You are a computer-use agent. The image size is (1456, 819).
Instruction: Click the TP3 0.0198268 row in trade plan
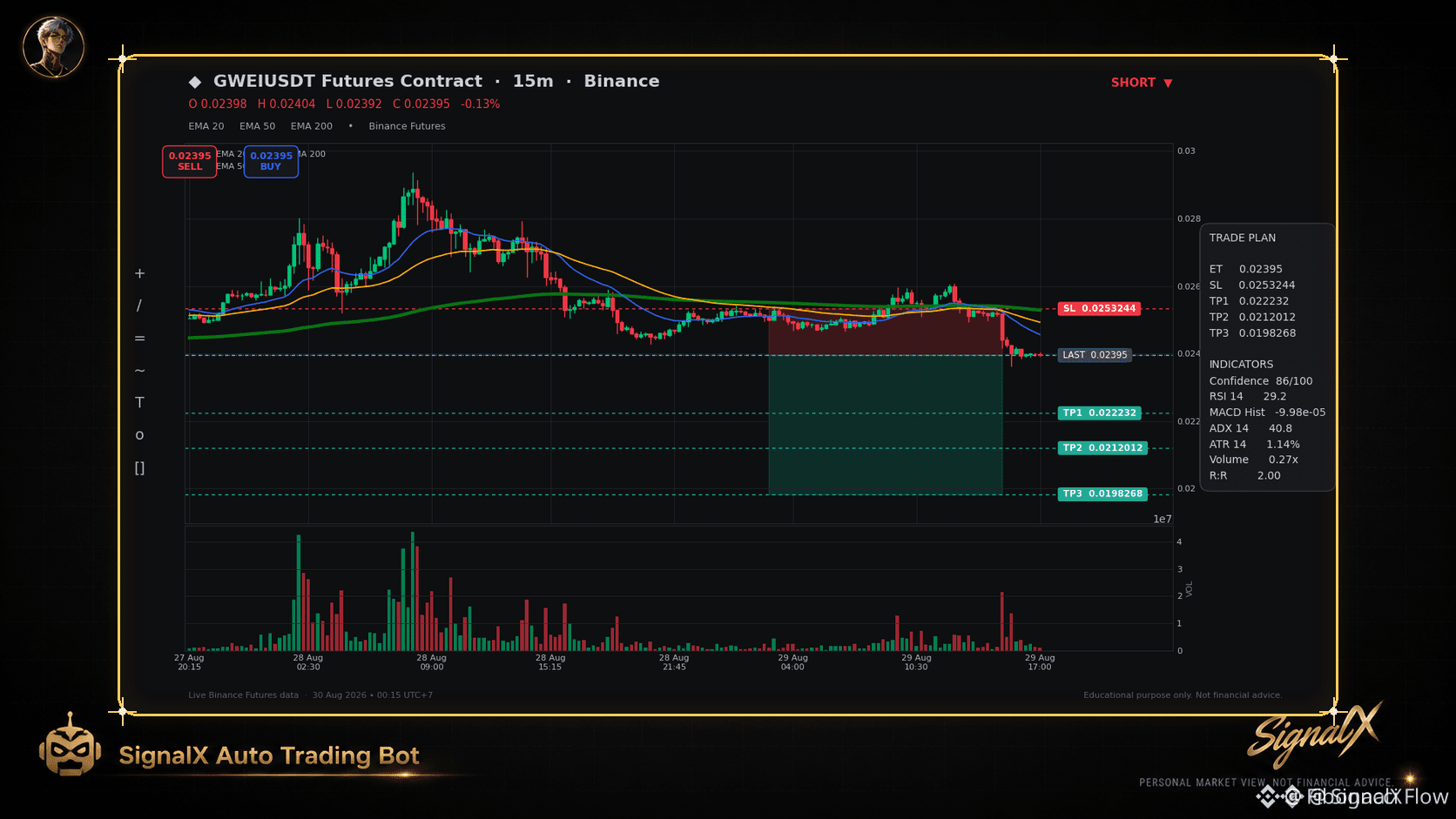point(1252,333)
